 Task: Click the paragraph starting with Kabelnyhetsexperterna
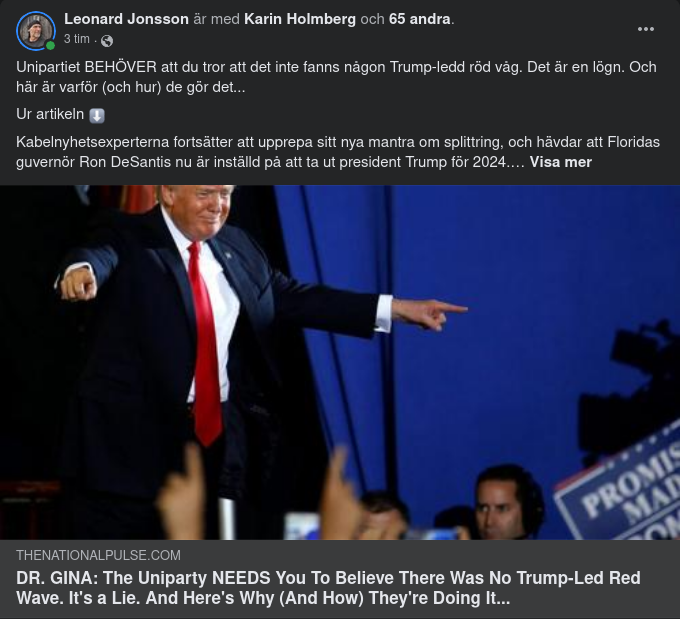pos(338,152)
